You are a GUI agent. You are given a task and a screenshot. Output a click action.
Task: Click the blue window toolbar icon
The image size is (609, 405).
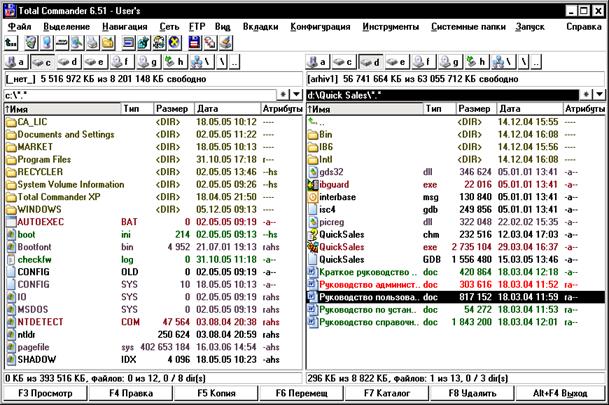[x=128, y=43]
